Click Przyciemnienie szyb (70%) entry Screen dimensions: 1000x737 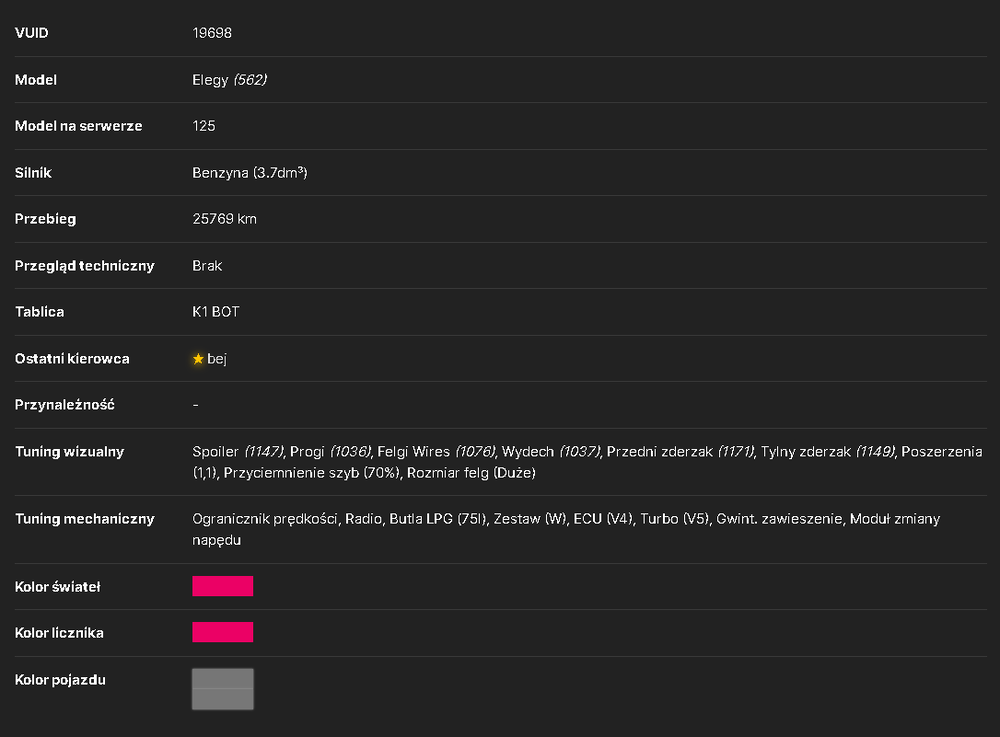[312, 473]
